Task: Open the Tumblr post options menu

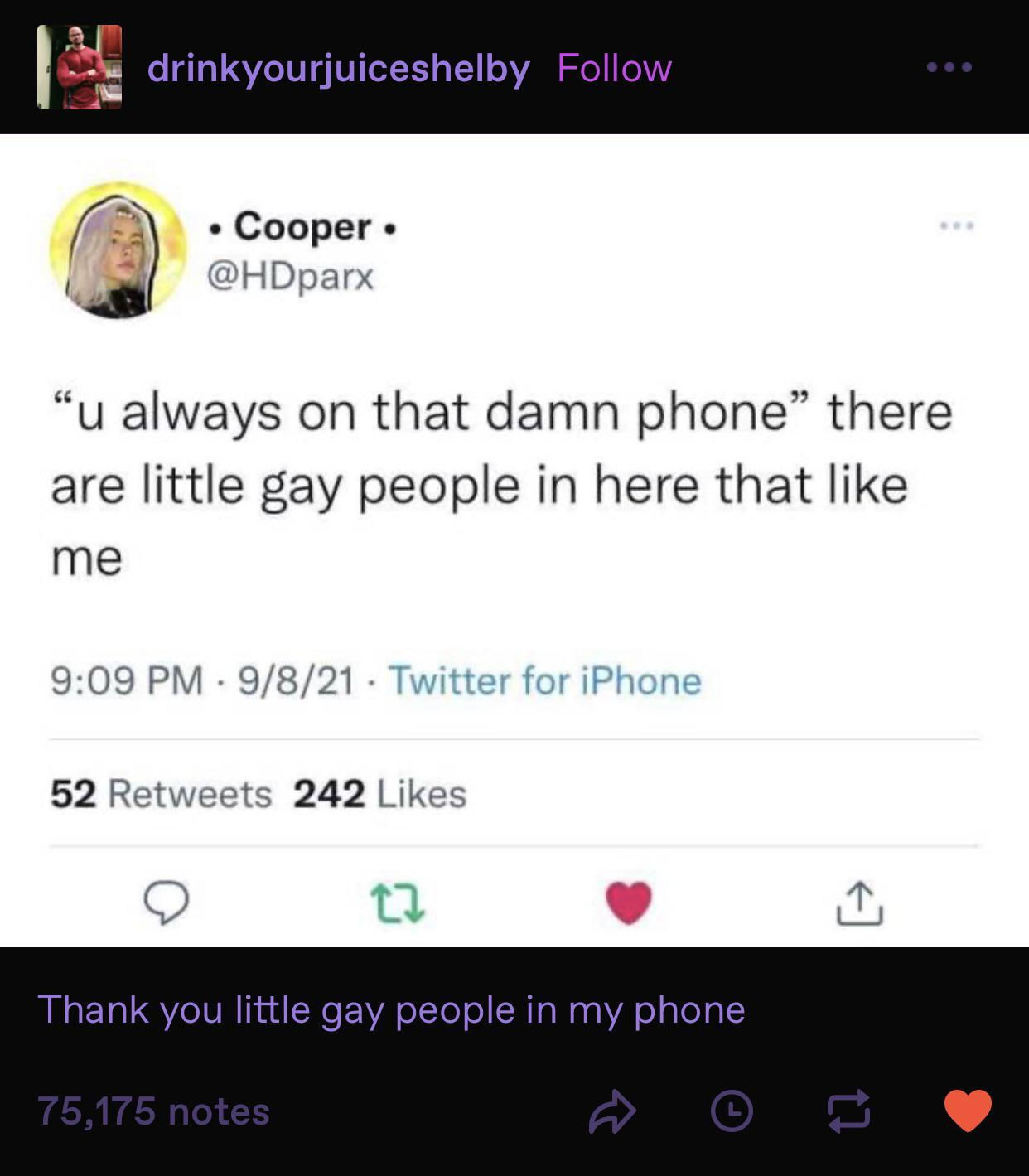Action: (x=949, y=67)
